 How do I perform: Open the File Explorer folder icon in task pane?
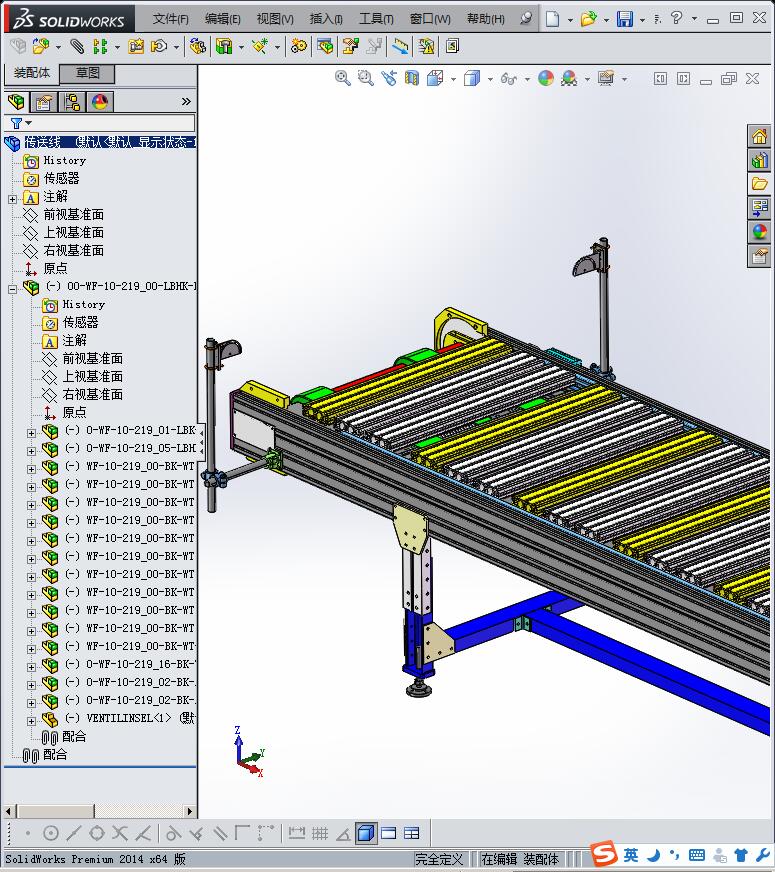coord(759,184)
